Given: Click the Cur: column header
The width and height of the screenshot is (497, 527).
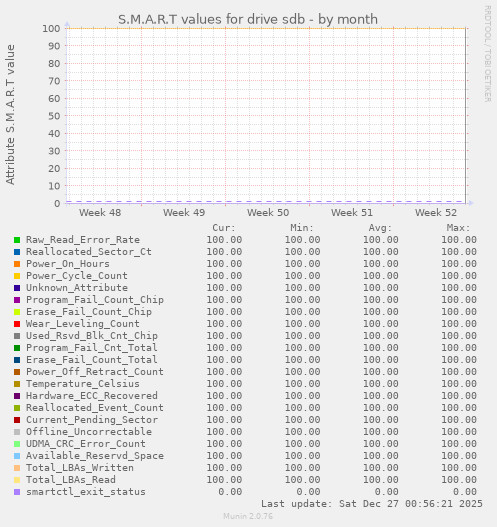Looking at the screenshot, I should coord(224,228).
